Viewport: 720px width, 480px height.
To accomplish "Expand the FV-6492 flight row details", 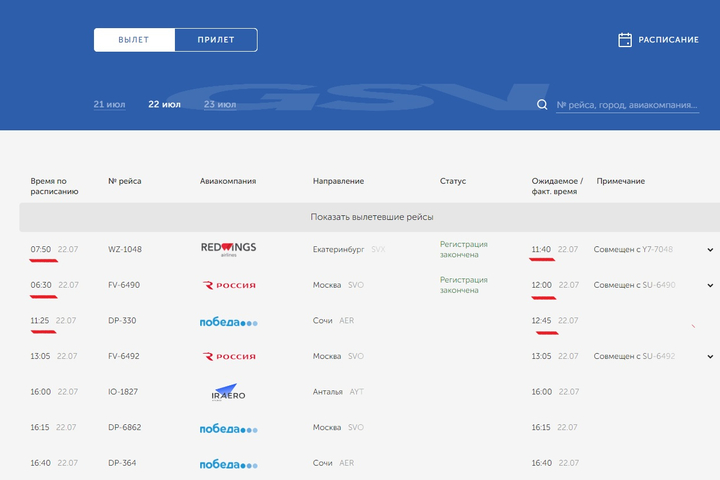I will tap(710, 356).
